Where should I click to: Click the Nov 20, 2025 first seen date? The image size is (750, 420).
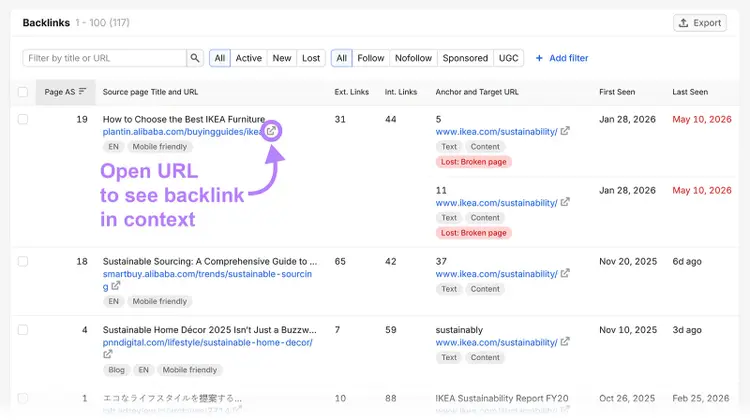pos(628,261)
